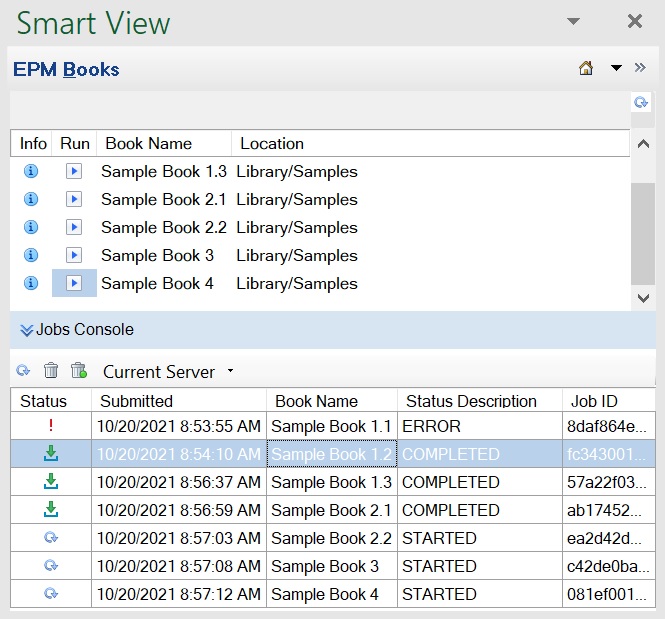Open Smart View panel options dropdown

pyautogui.click(x=573, y=22)
